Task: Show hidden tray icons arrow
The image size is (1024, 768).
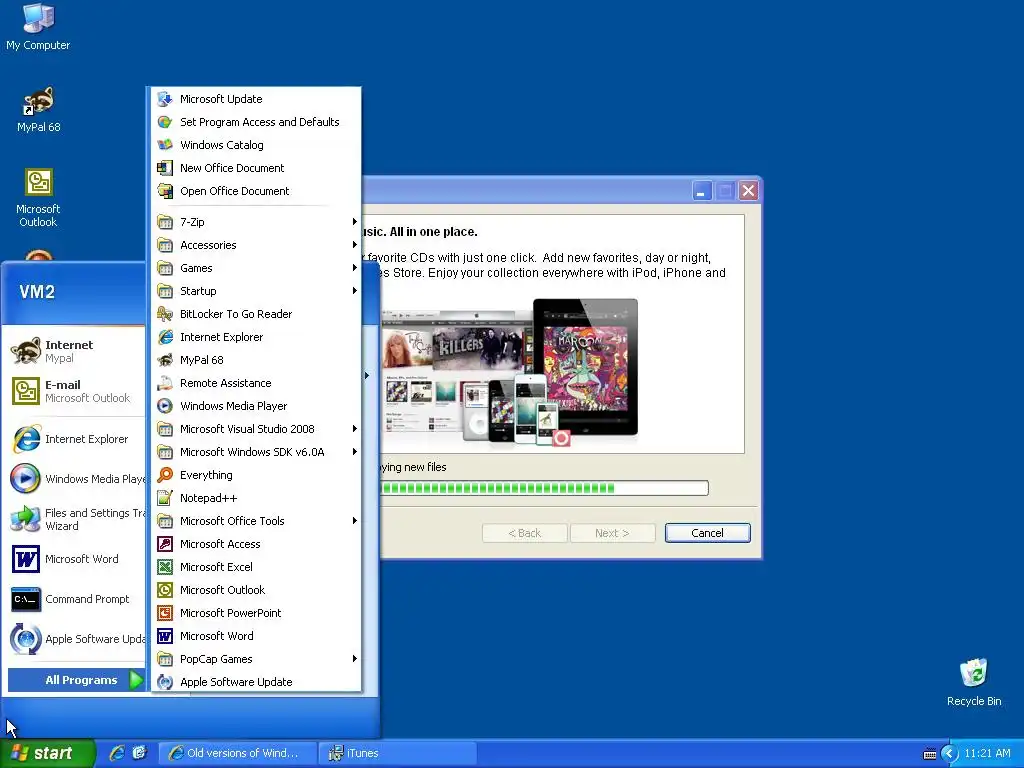Action: [949, 754]
